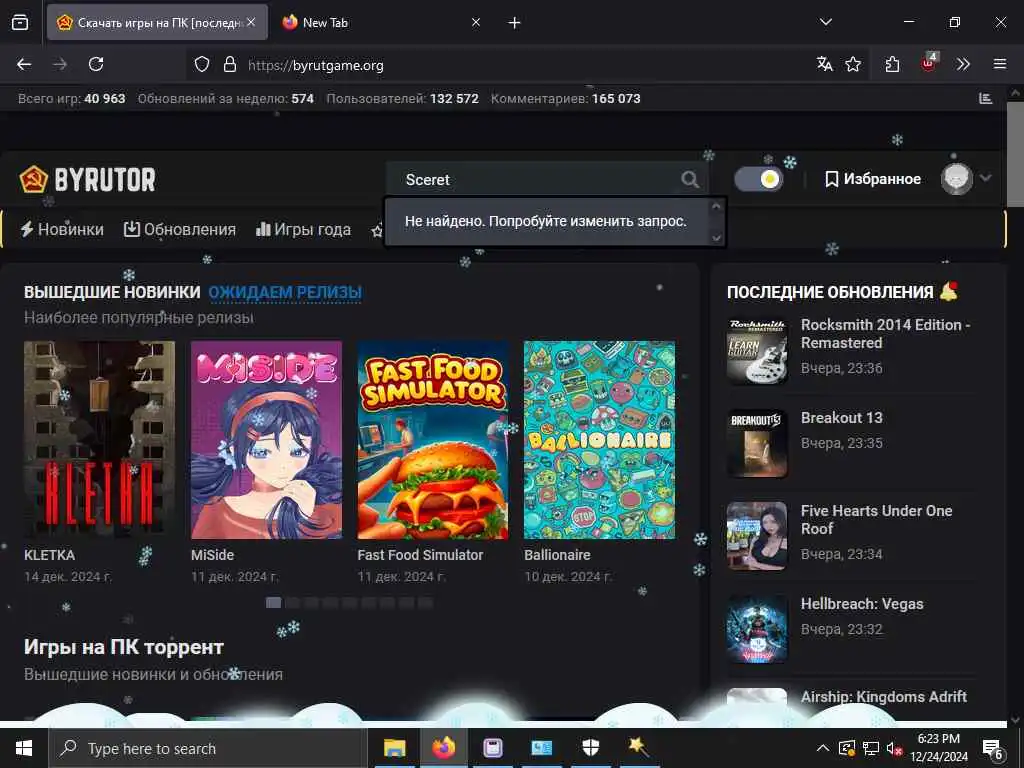Click the blue monitor taskbar app icon

pyautogui.click(x=541, y=748)
